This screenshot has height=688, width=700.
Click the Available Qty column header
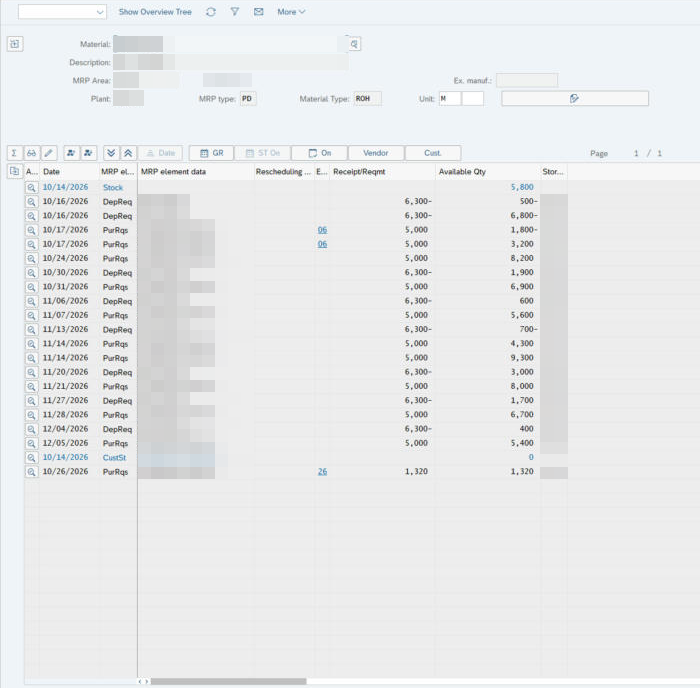tap(487, 171)
